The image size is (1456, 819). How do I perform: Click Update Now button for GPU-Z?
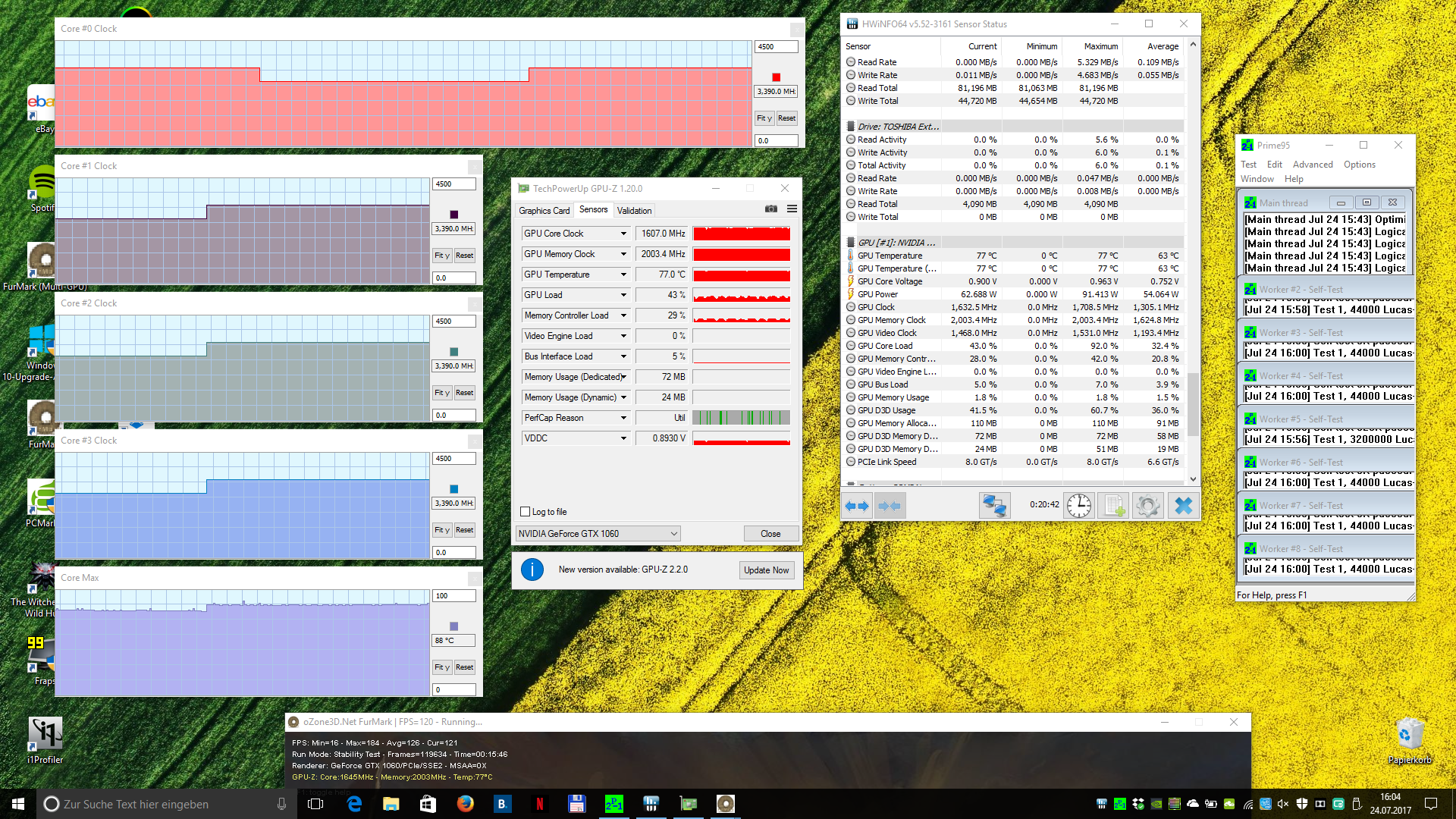[766, 570]
